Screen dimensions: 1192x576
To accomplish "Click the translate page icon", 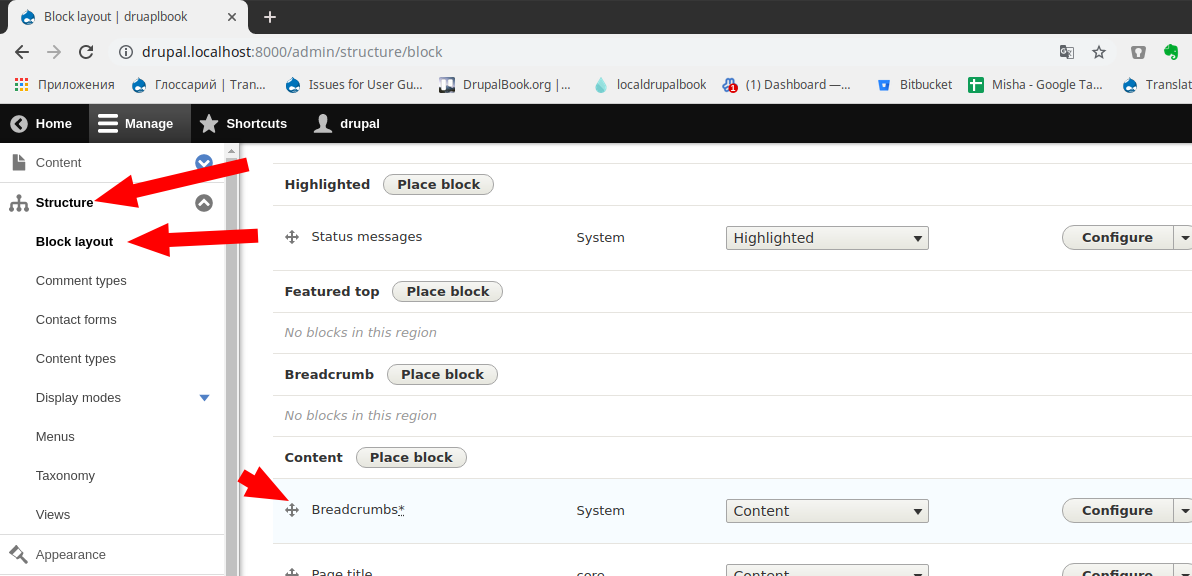I will tap(1067, 52).
